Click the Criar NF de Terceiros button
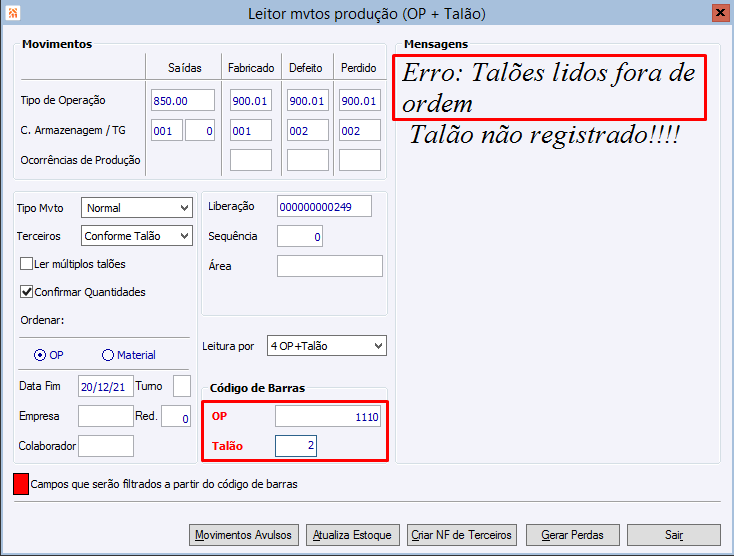Image resolution: width=734 pixels, height=556 pixels. (x=462, y=534)
